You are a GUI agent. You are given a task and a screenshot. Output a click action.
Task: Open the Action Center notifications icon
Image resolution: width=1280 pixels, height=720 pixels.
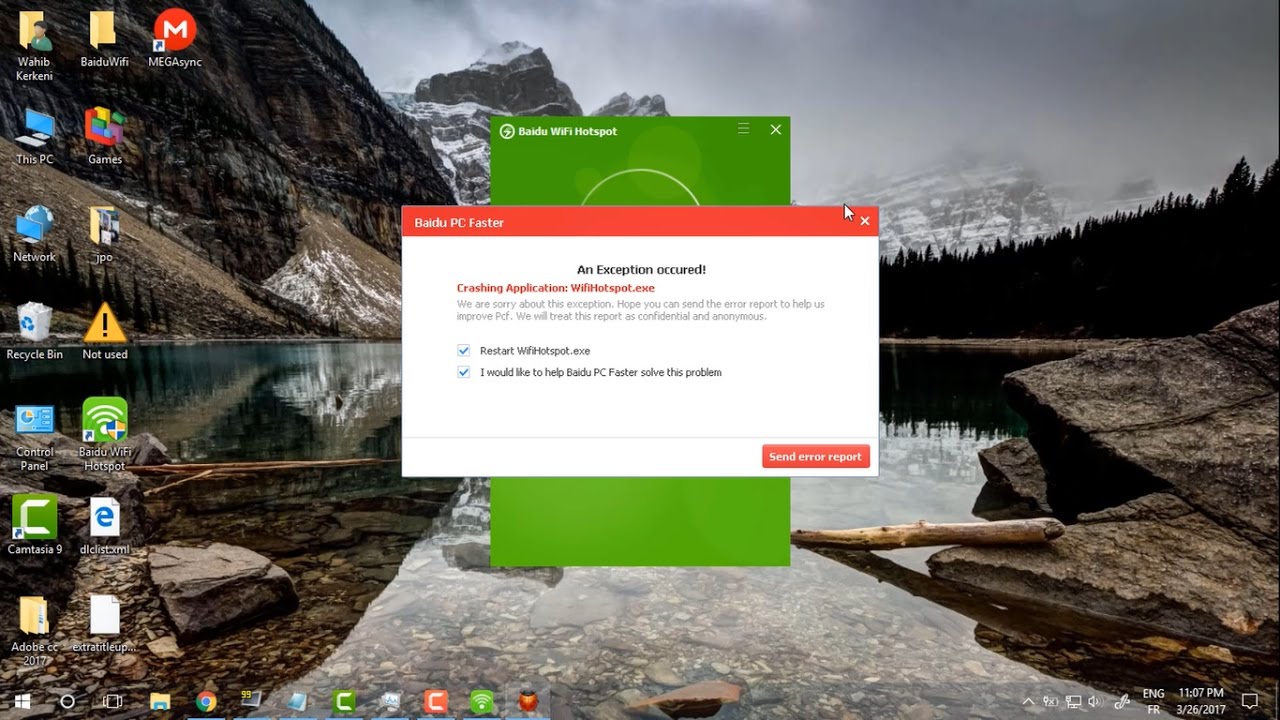pyautogui.click(x=1249, y=701)
